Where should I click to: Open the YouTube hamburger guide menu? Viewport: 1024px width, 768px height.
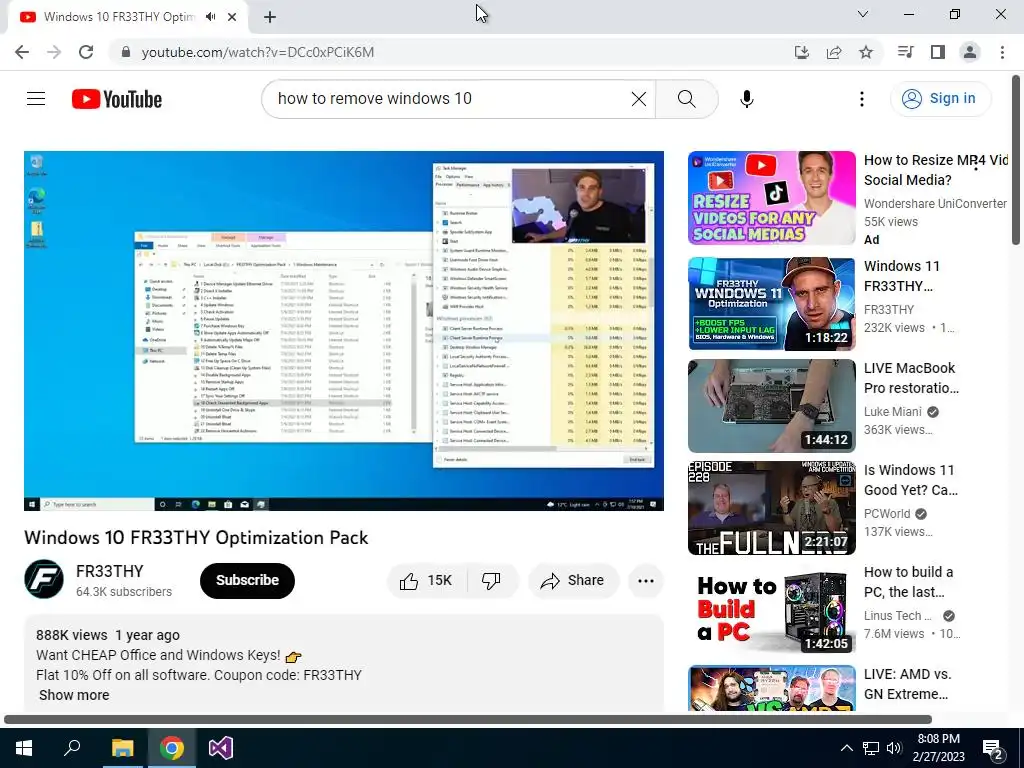[36, 99]
